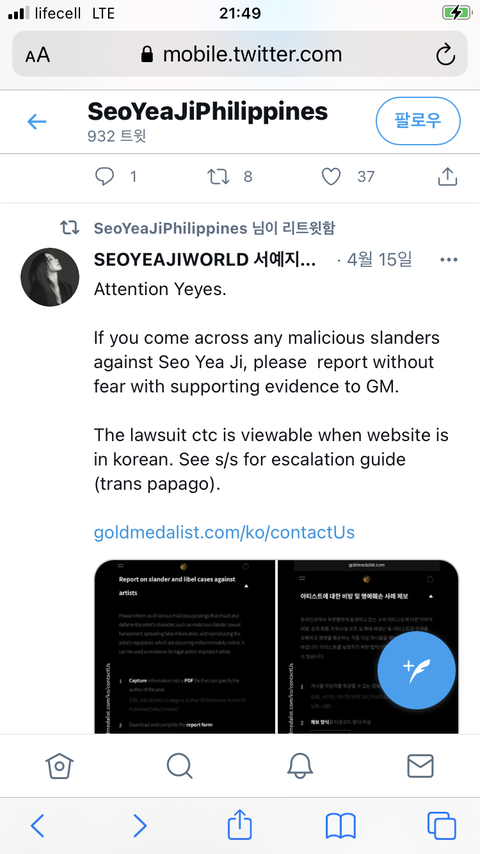Image resolution: width=480 pixels, height=854 pixels.
Task: Tap the back arrow beside SeoYeaJiPhilippines
Action: pyautogui.click(x=37, y=121)
